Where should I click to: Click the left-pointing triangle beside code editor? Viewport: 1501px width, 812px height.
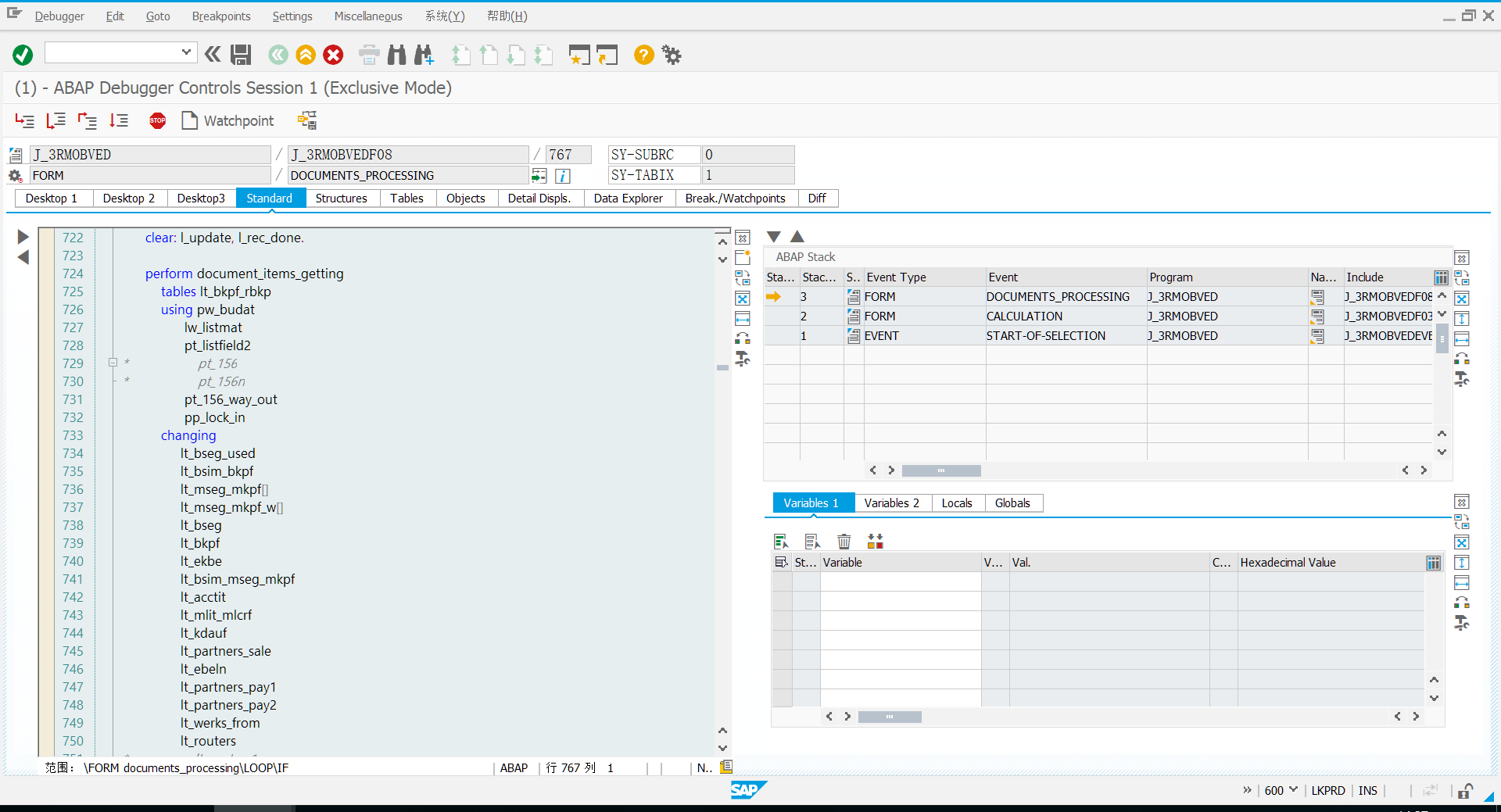click(23, 257)
